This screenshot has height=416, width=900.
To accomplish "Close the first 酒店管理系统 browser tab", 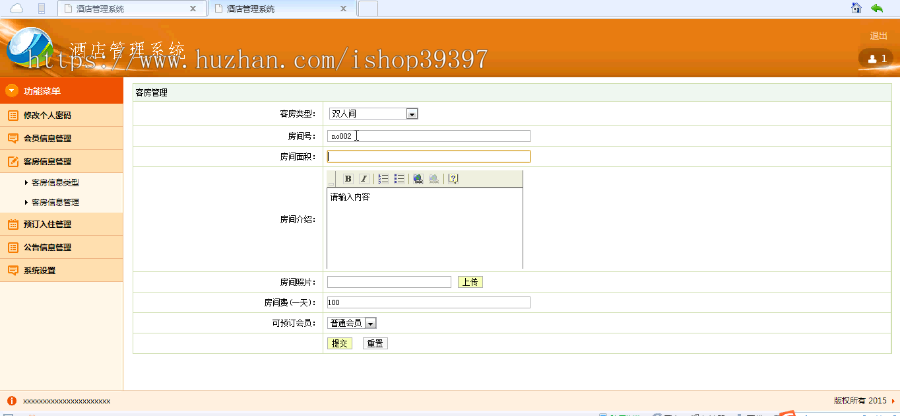I will 193,9.
